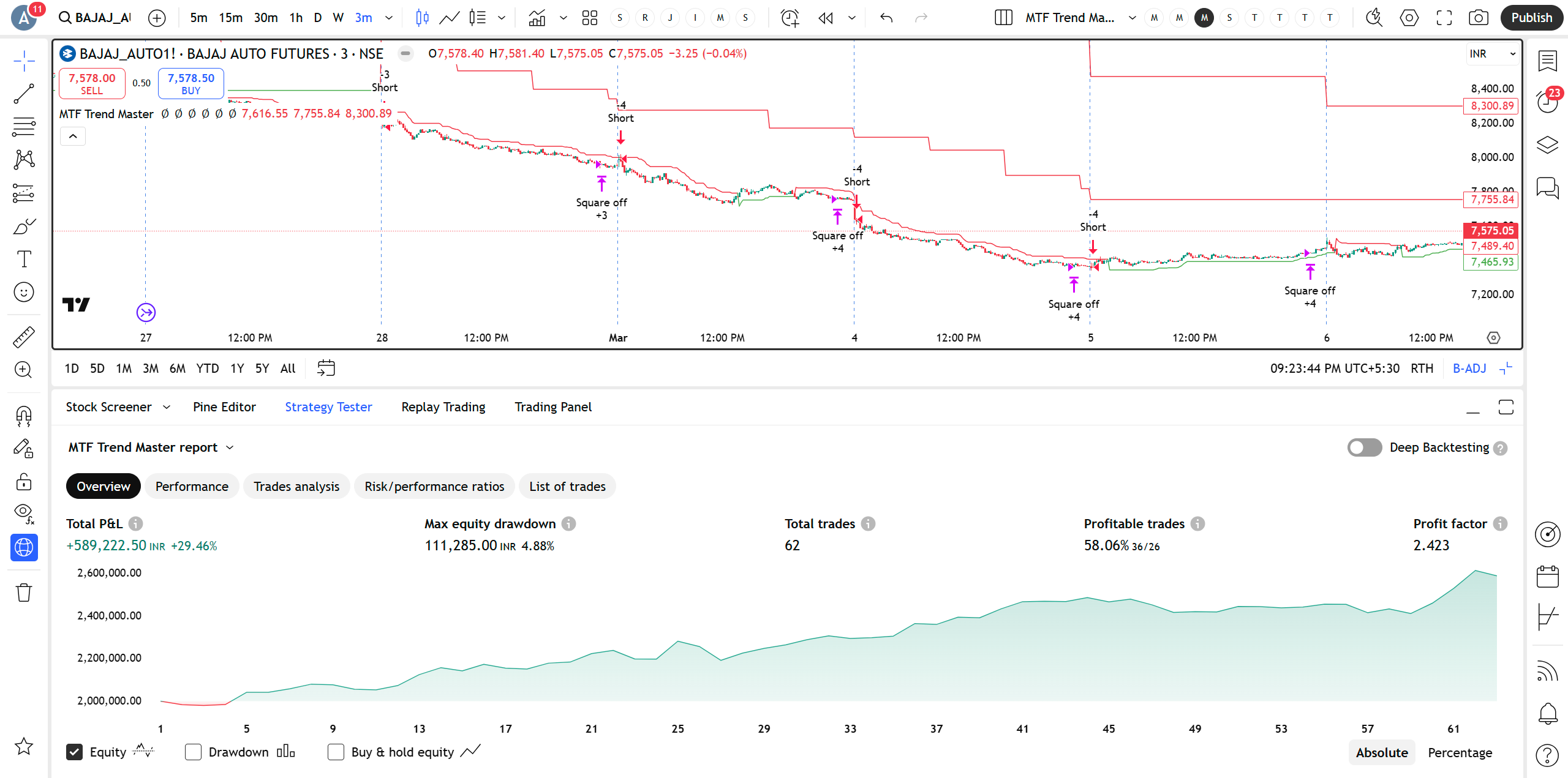The height and width of the screenshot is (778, 1568).
Task: Expand the timeframe interval dropdown
Action: pyautogui.click(x=388, y=18)
